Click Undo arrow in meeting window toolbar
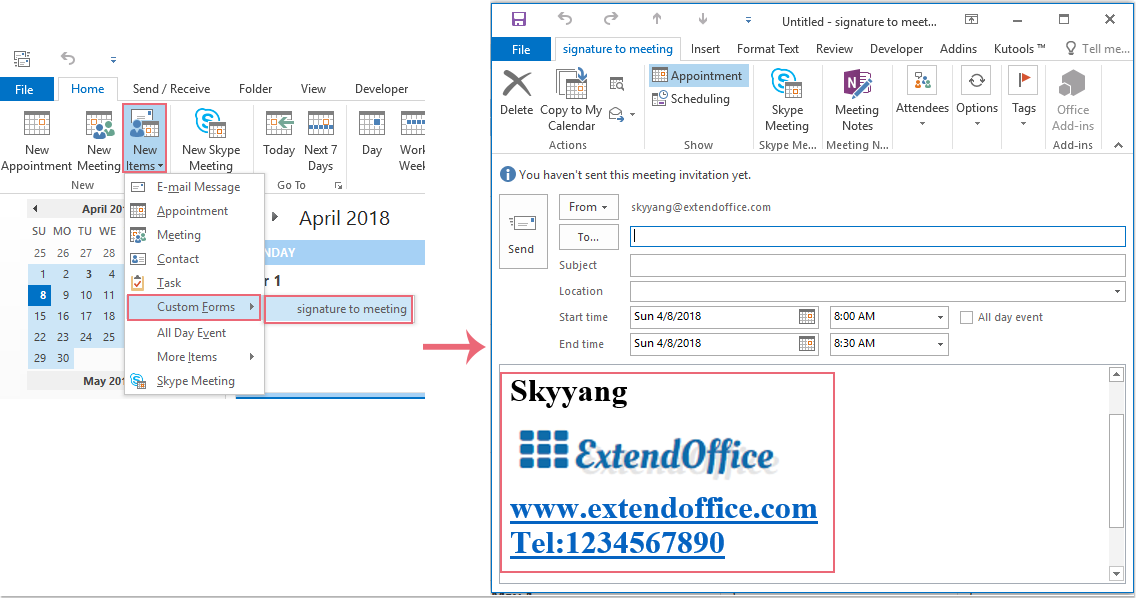Screen dimensions: 1136x598 [565, 20]
